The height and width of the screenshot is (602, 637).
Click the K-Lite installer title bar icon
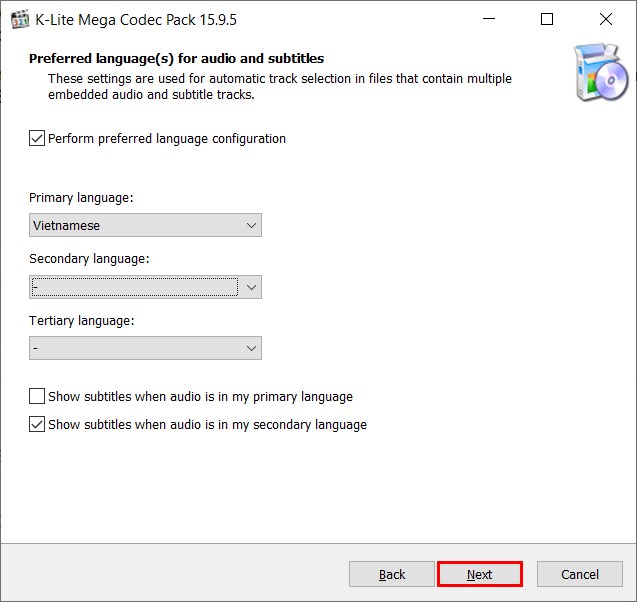(20, 19)
